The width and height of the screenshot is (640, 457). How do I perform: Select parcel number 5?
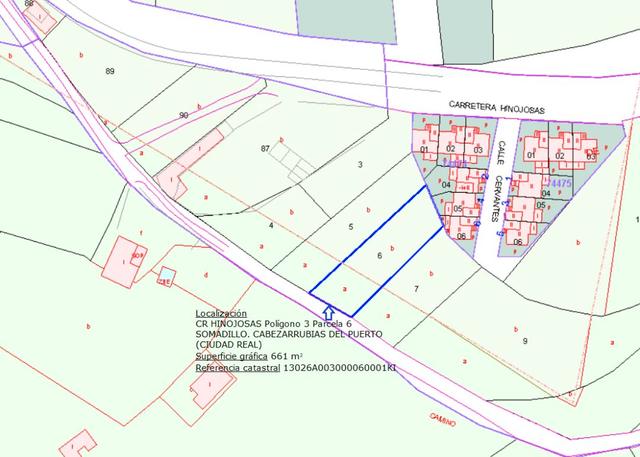(x=350, y=227)
